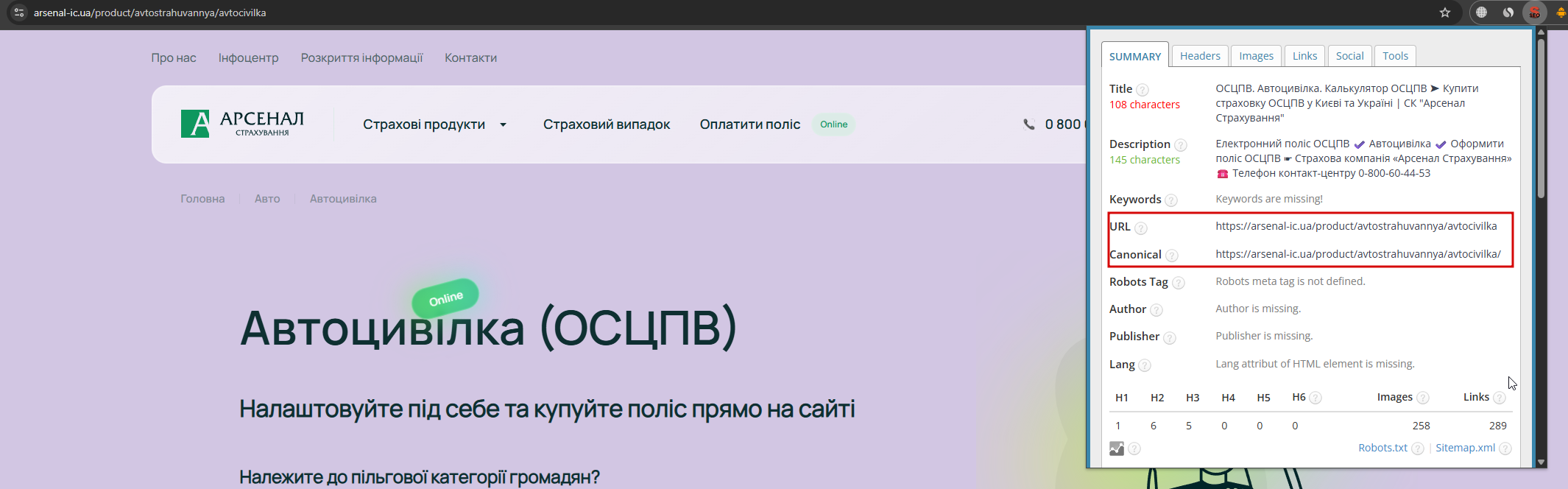Click Оплатити поліс in the navigation
Screen dimensions: 1568x489
(x=750, y=124)
